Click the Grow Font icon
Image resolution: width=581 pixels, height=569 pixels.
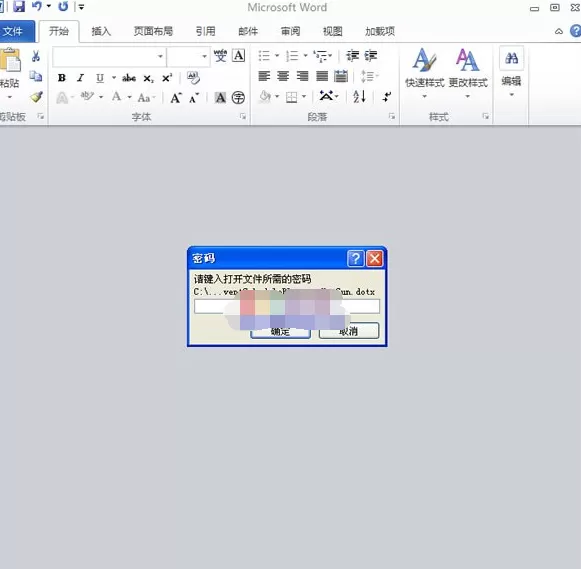(176, 98)
